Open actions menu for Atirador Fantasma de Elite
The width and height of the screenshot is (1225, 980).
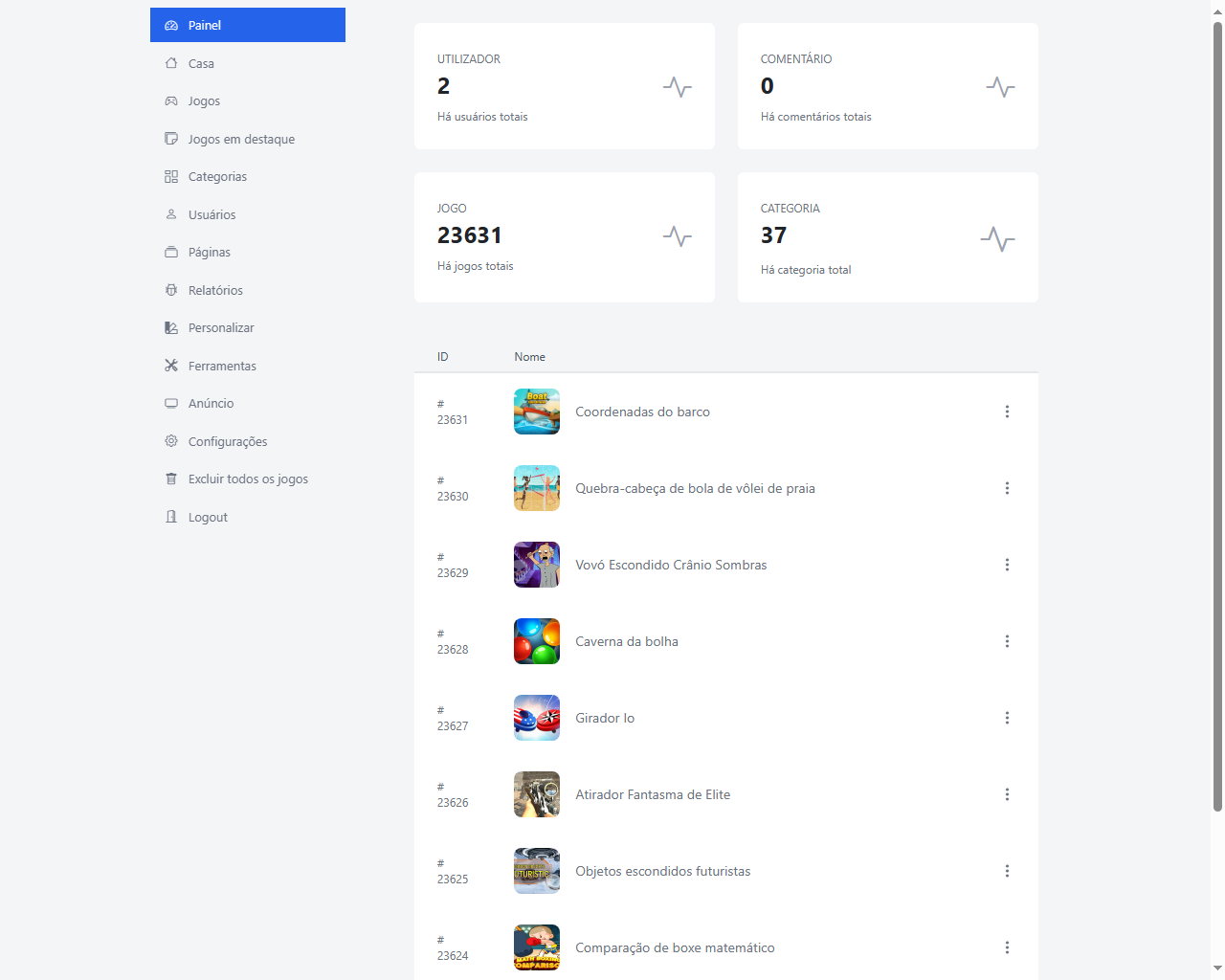pyautogui.click(x=1007, y=794)
